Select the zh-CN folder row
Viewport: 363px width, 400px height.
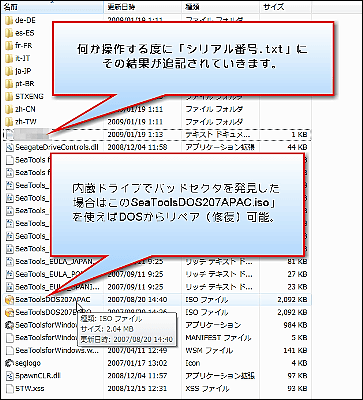coord(156,109)
